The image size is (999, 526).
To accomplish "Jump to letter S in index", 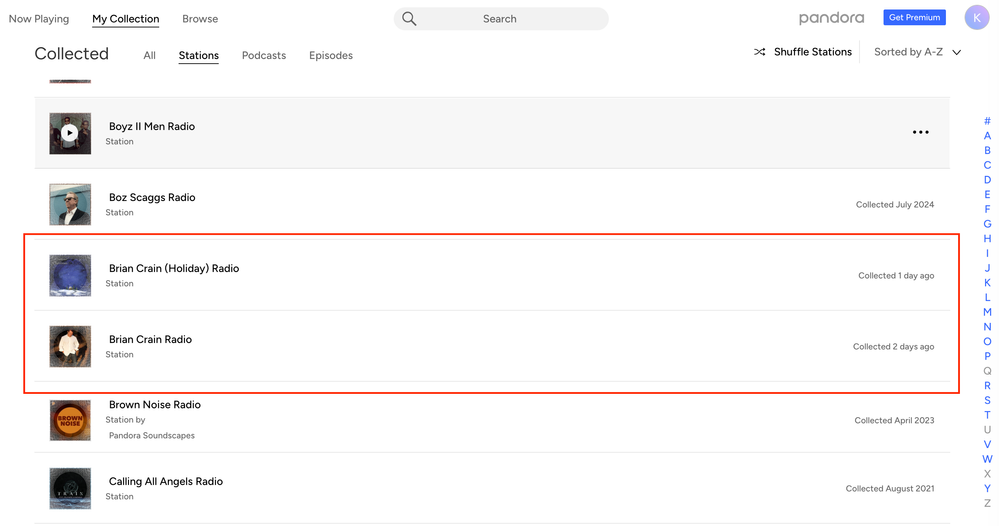I will [x=987, y=400].
